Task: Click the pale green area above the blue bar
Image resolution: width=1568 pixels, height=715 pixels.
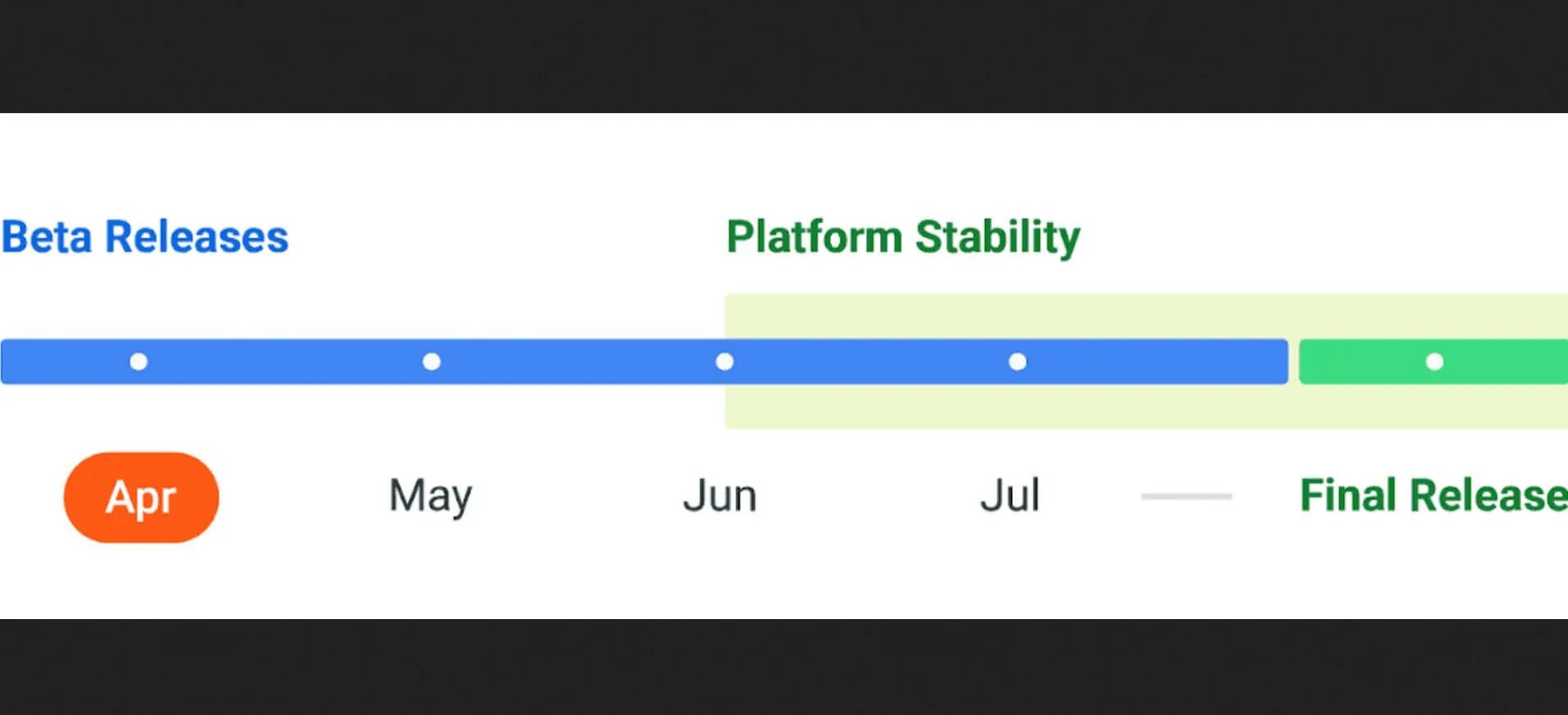Action: coord(1146,316)
